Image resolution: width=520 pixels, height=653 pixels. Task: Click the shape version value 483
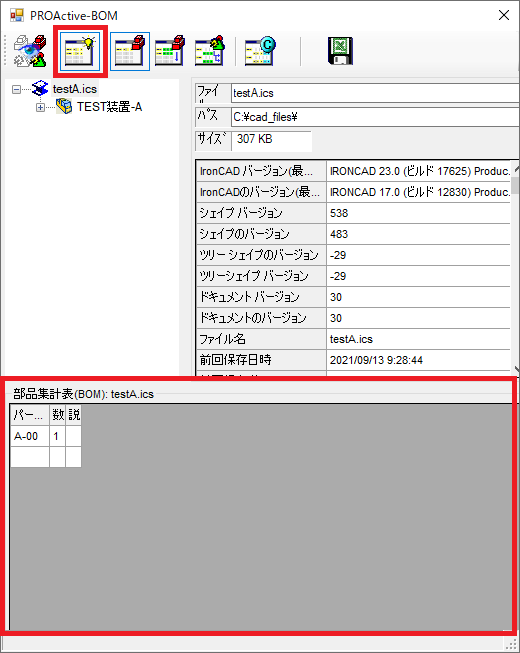[x=418, y=234]
